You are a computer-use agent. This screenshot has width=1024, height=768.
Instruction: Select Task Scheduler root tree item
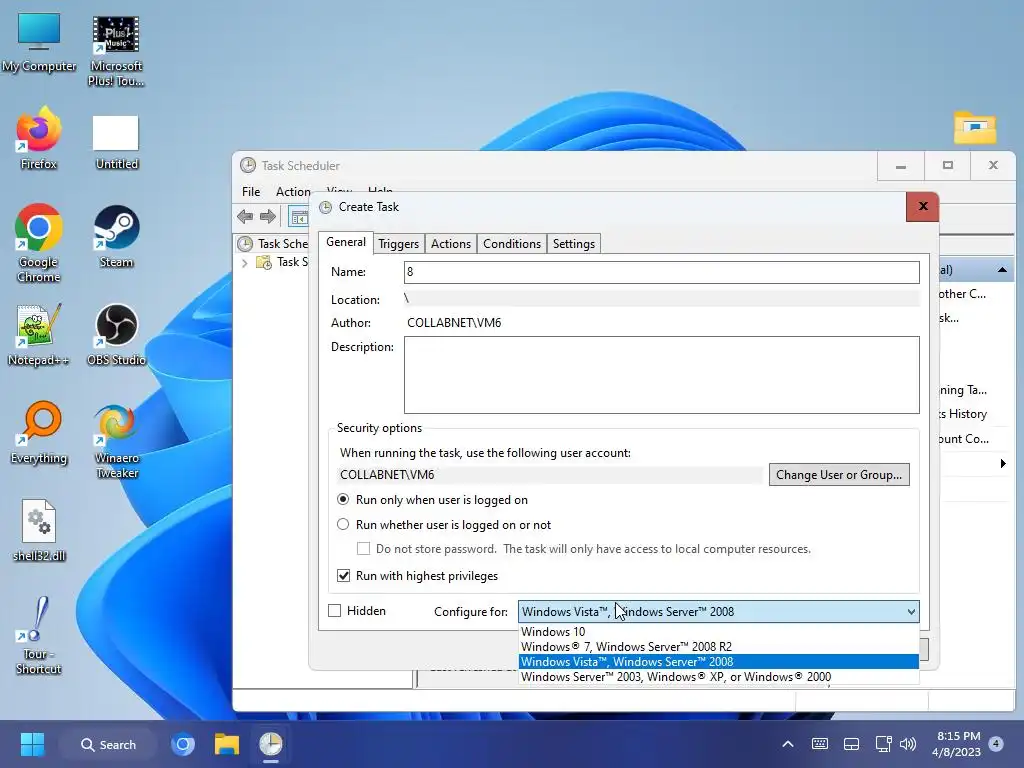point(273,244)
